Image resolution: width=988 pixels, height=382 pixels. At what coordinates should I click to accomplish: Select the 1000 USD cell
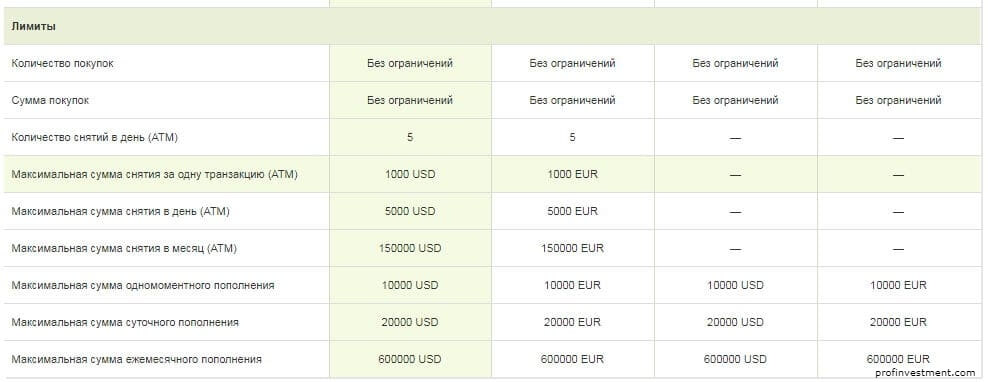tap(410, 175)
